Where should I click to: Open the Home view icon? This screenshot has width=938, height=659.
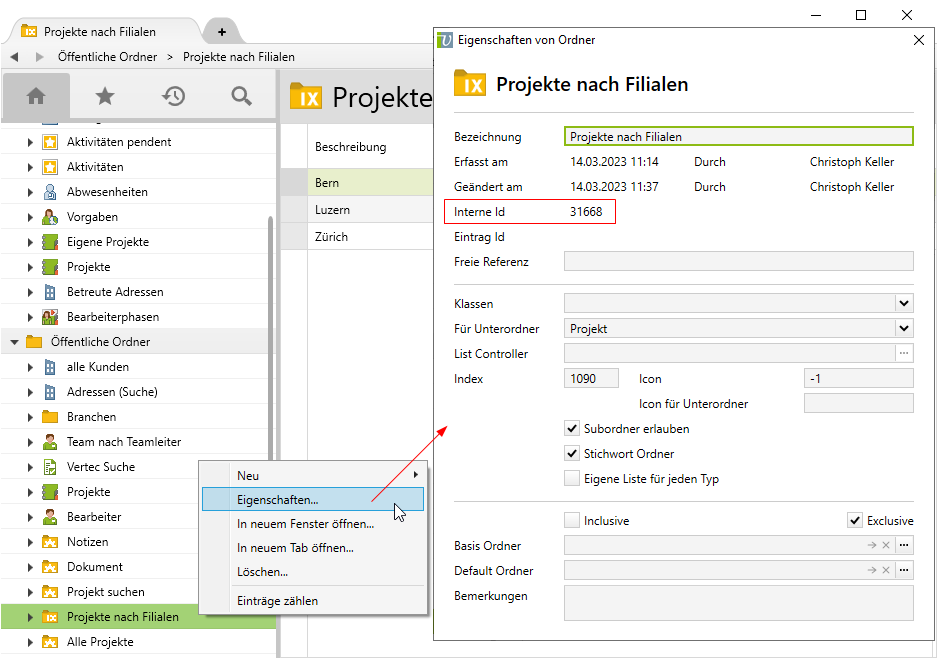[36, 96]
